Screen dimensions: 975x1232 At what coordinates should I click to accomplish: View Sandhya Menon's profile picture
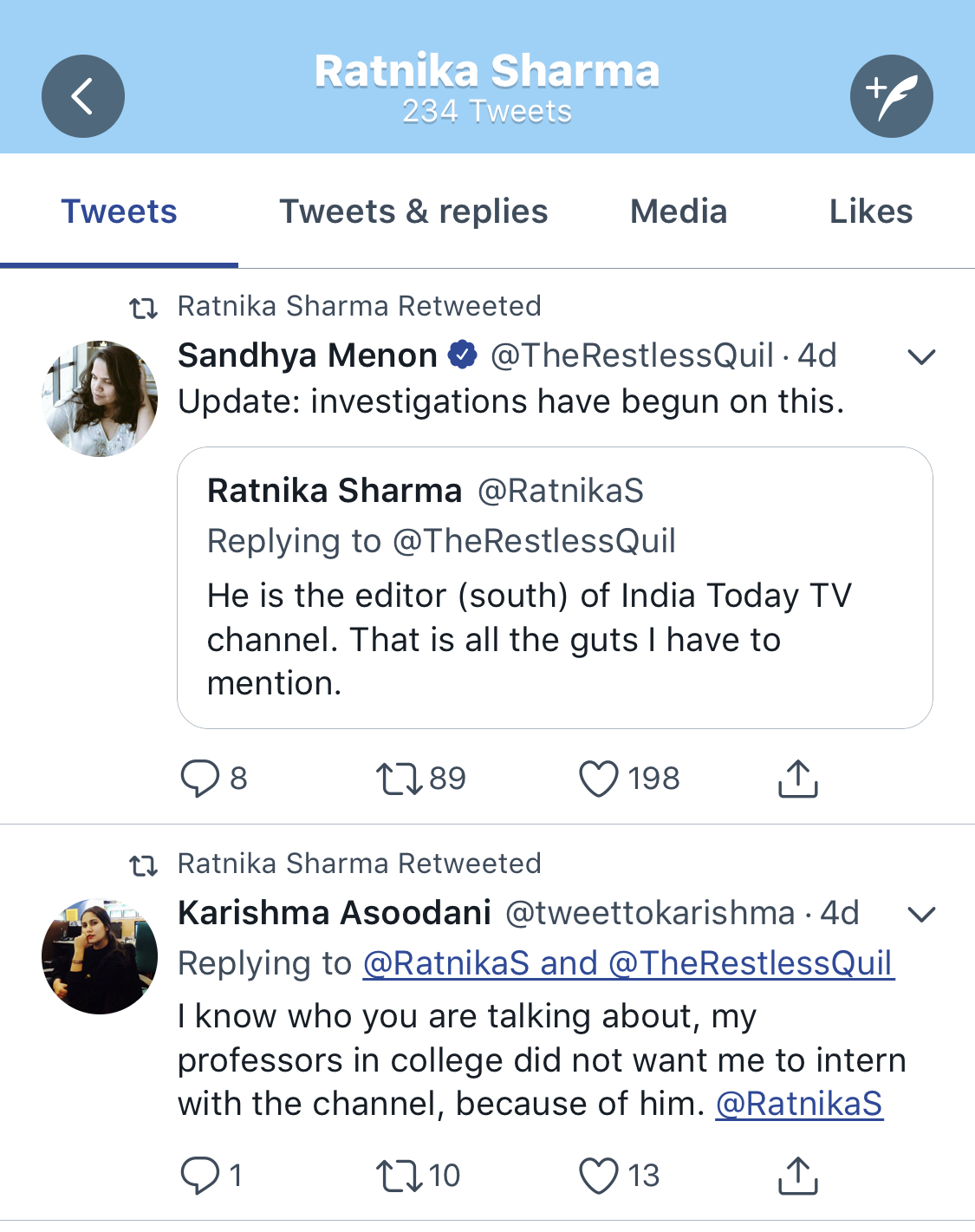click(x=100, y=399)
